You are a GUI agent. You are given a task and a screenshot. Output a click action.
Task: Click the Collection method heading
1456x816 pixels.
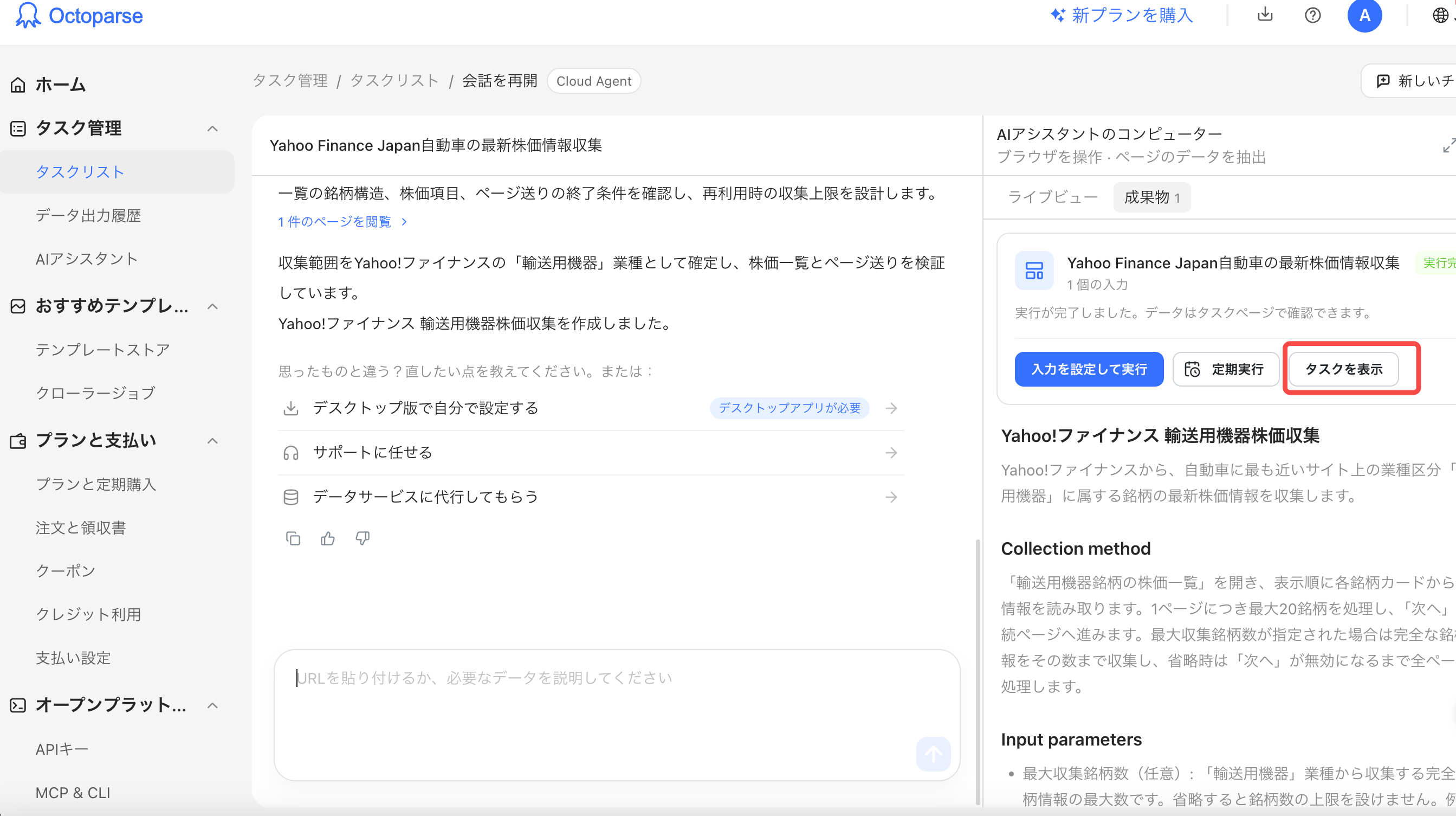[x=1076, y=549]
